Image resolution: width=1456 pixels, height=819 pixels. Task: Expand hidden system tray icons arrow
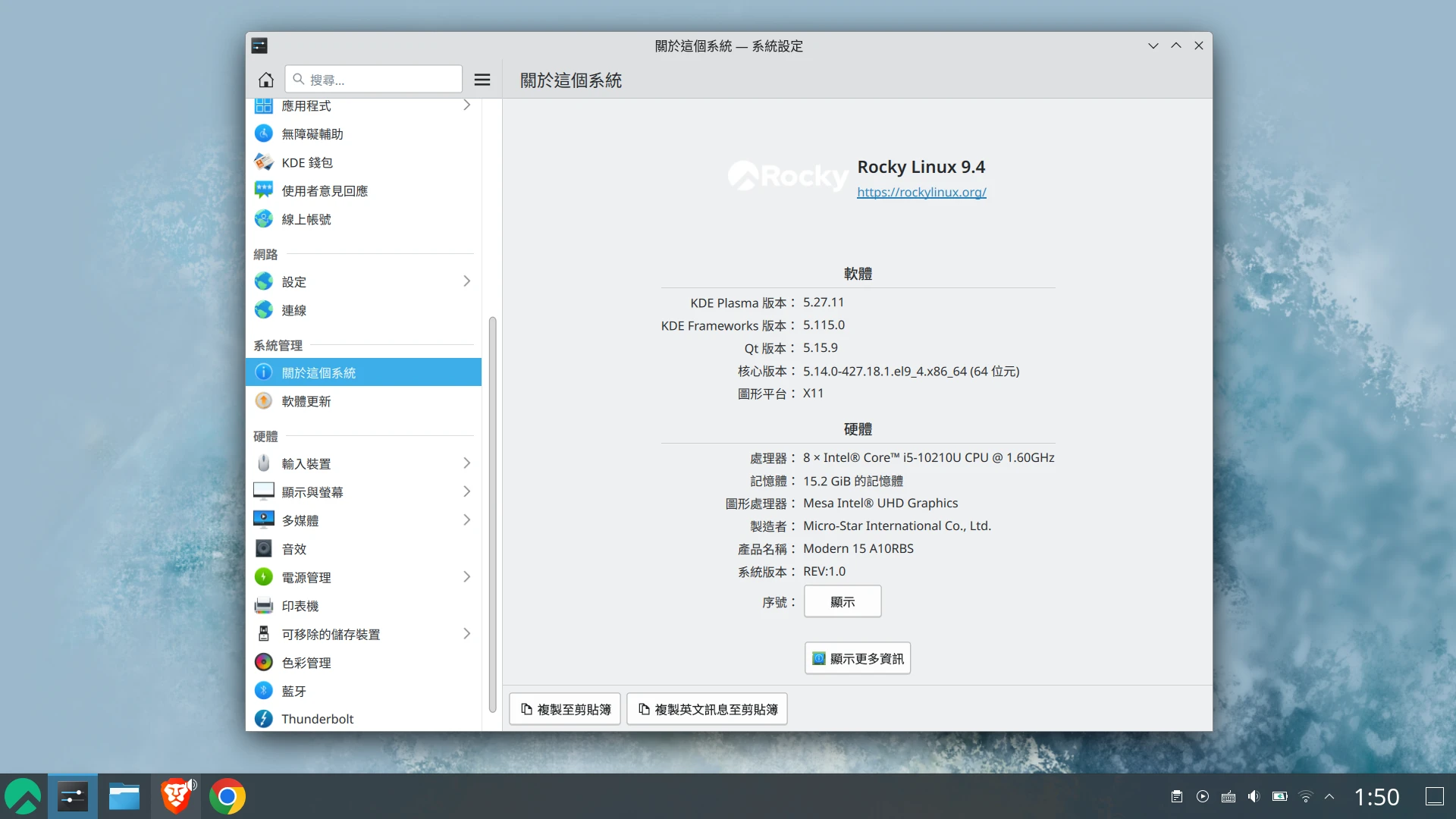(x=1329, y=796)
